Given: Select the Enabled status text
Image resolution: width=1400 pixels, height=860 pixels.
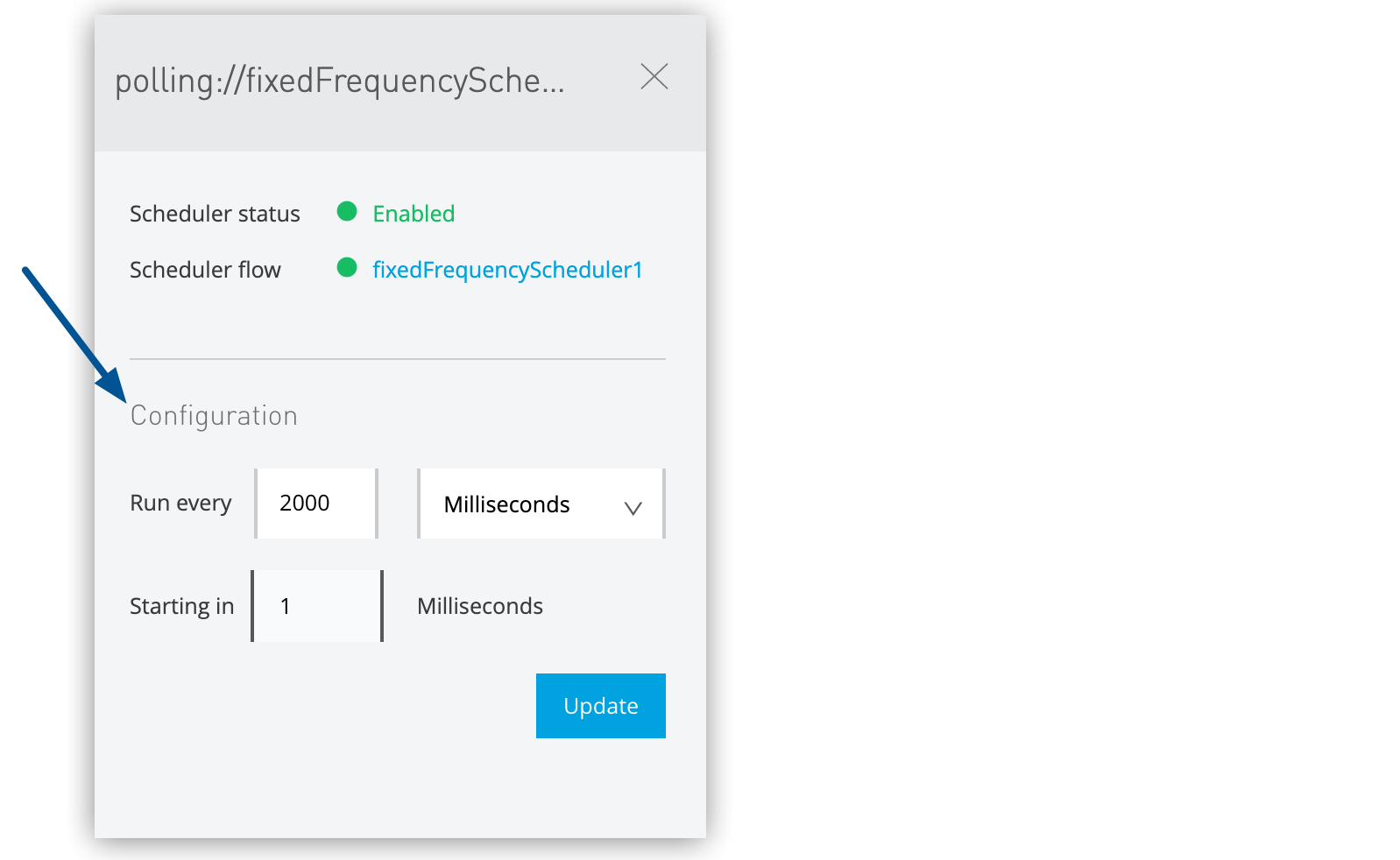Looking at the screenshot, I should pyautogui.click(x=413, y=213).
